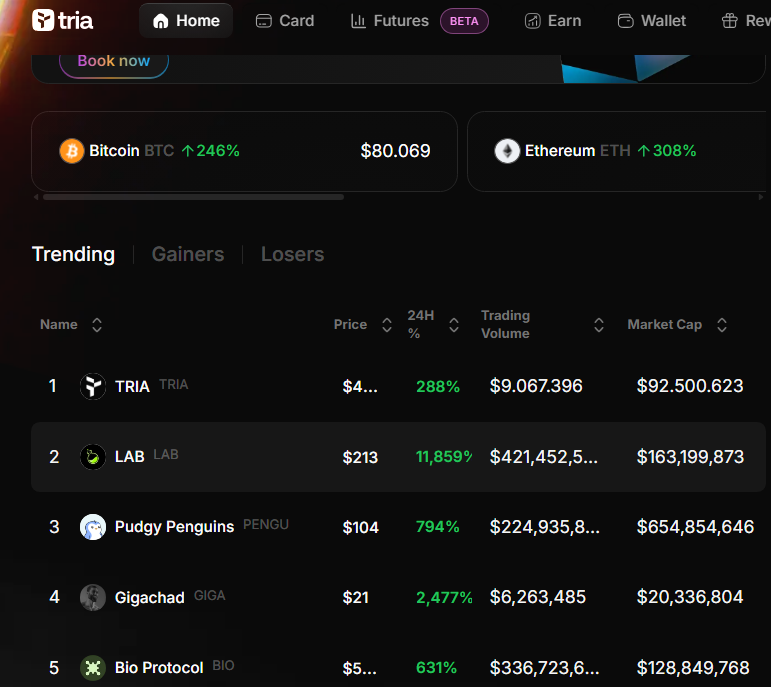Open the Earn tab

coord(553,21)
